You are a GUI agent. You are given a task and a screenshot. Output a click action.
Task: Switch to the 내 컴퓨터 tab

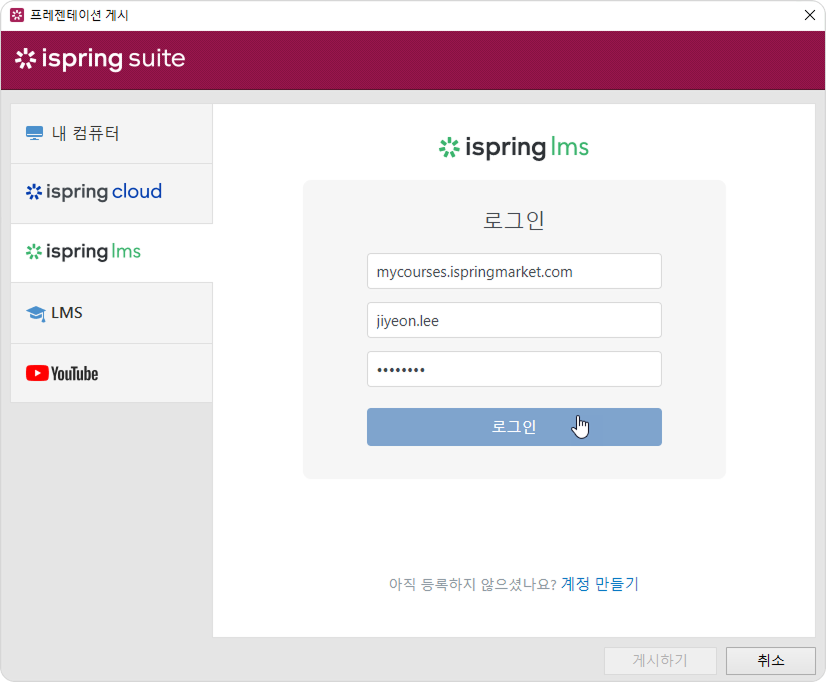[x=86, y=134]
